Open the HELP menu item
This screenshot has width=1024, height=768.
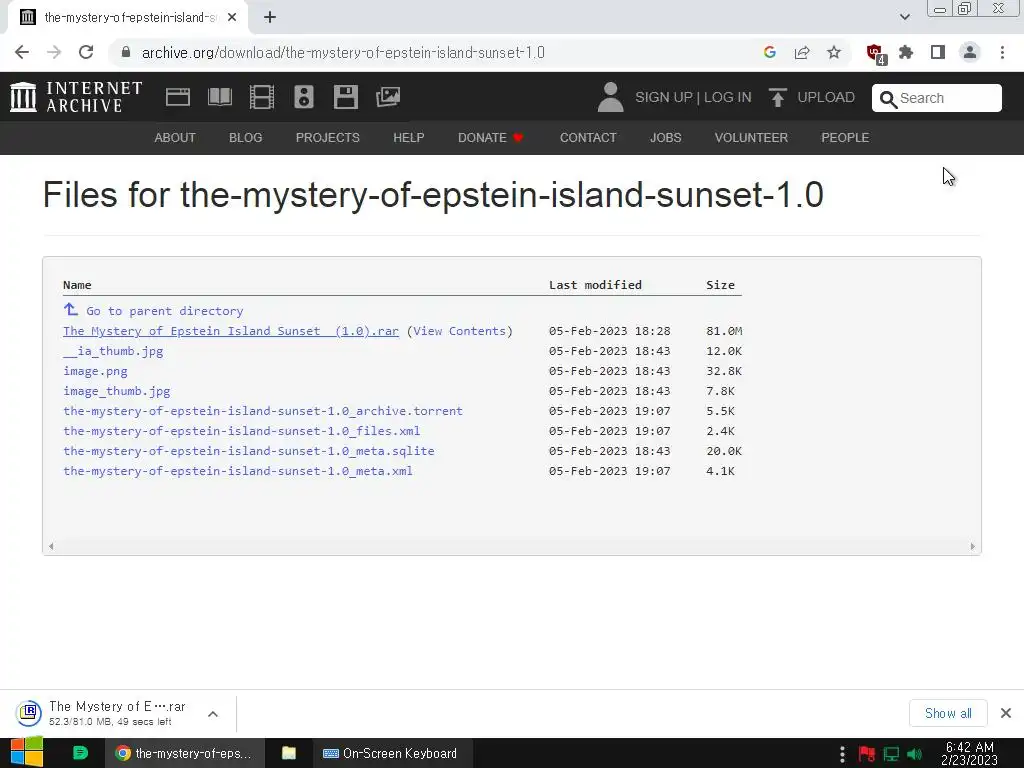[x=409, y=138]
